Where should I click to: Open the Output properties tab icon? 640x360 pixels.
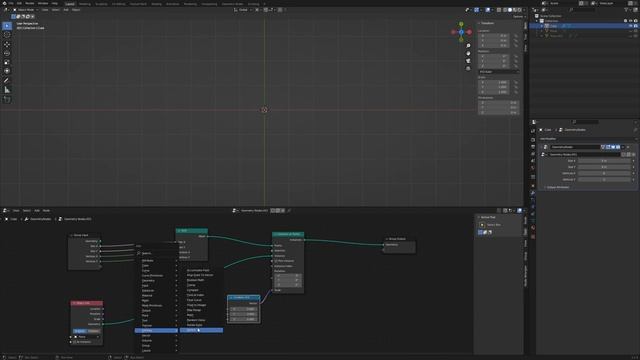click(x=533, y=147)
